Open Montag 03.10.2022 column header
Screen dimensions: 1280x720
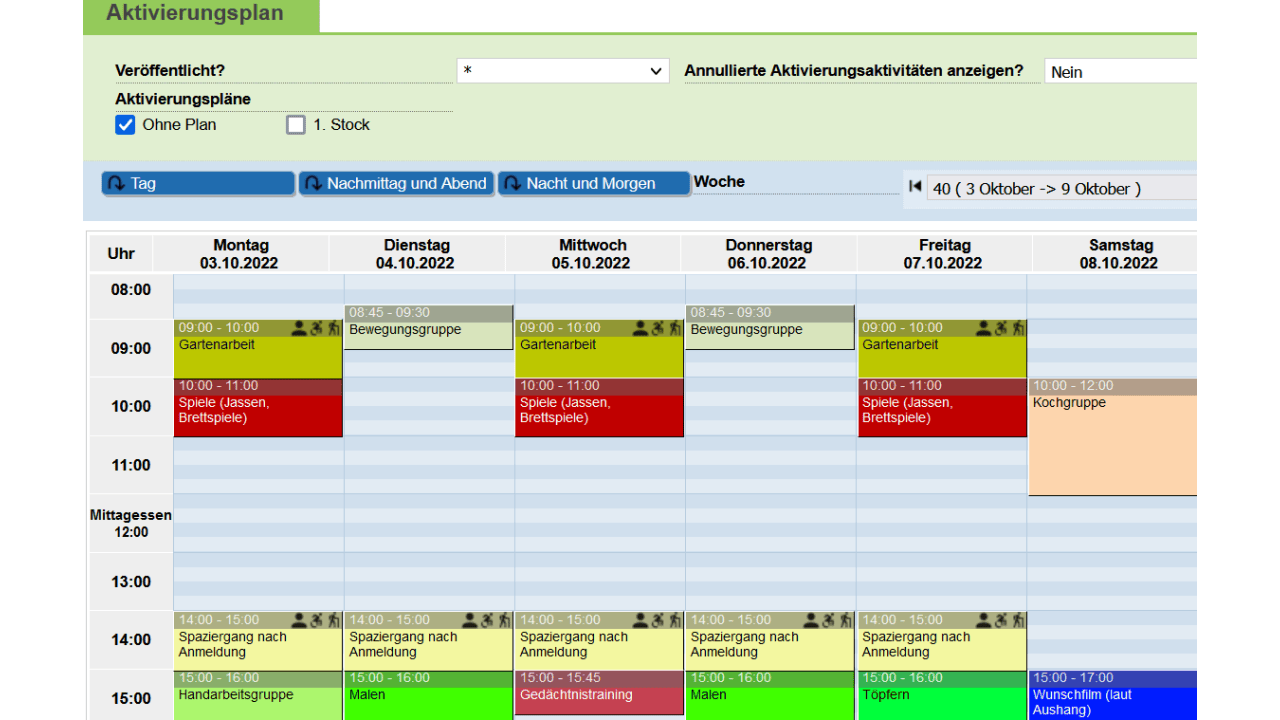[x=241, y=254]
